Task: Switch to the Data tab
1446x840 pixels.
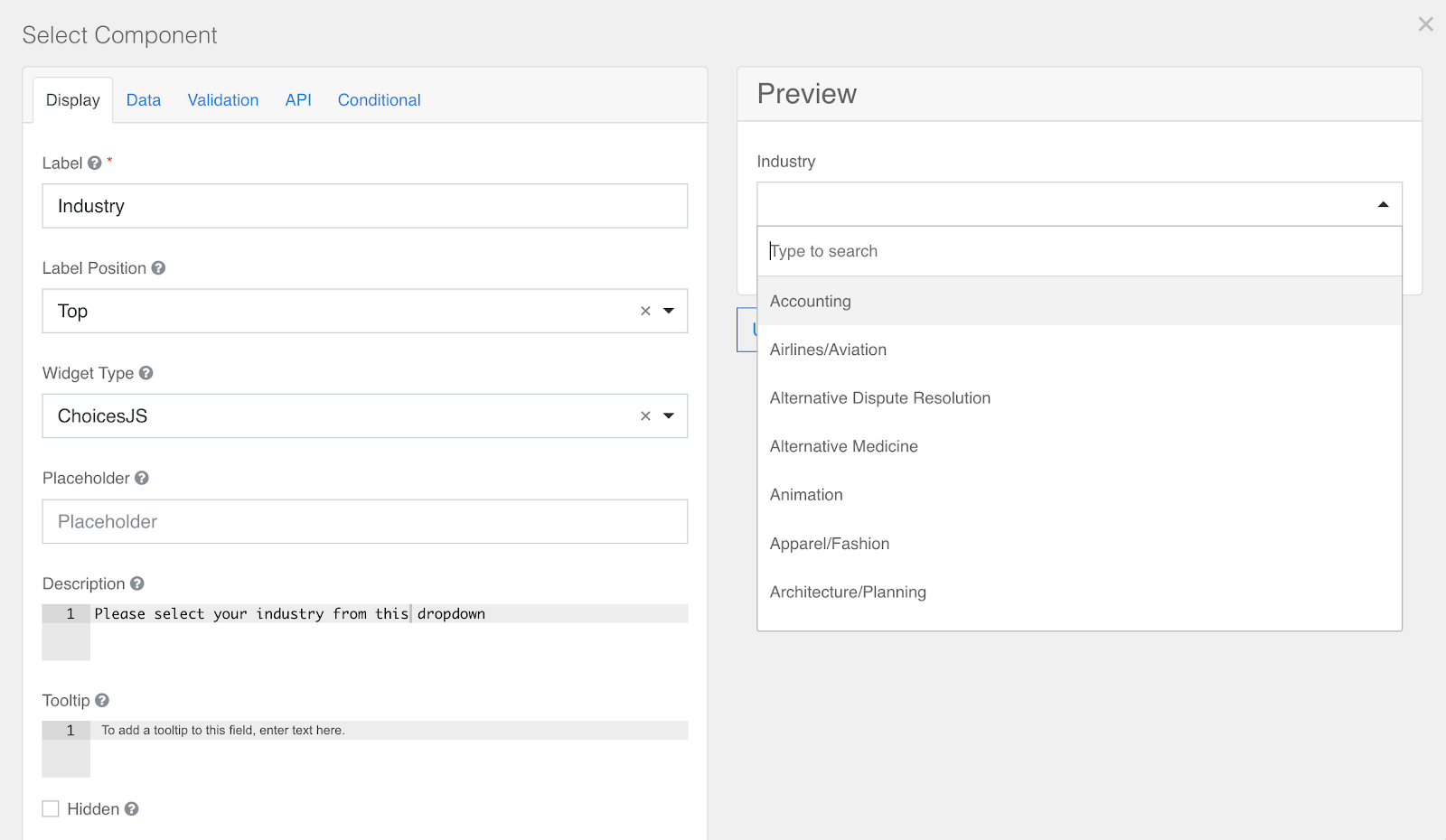Action: coord(144,100)
